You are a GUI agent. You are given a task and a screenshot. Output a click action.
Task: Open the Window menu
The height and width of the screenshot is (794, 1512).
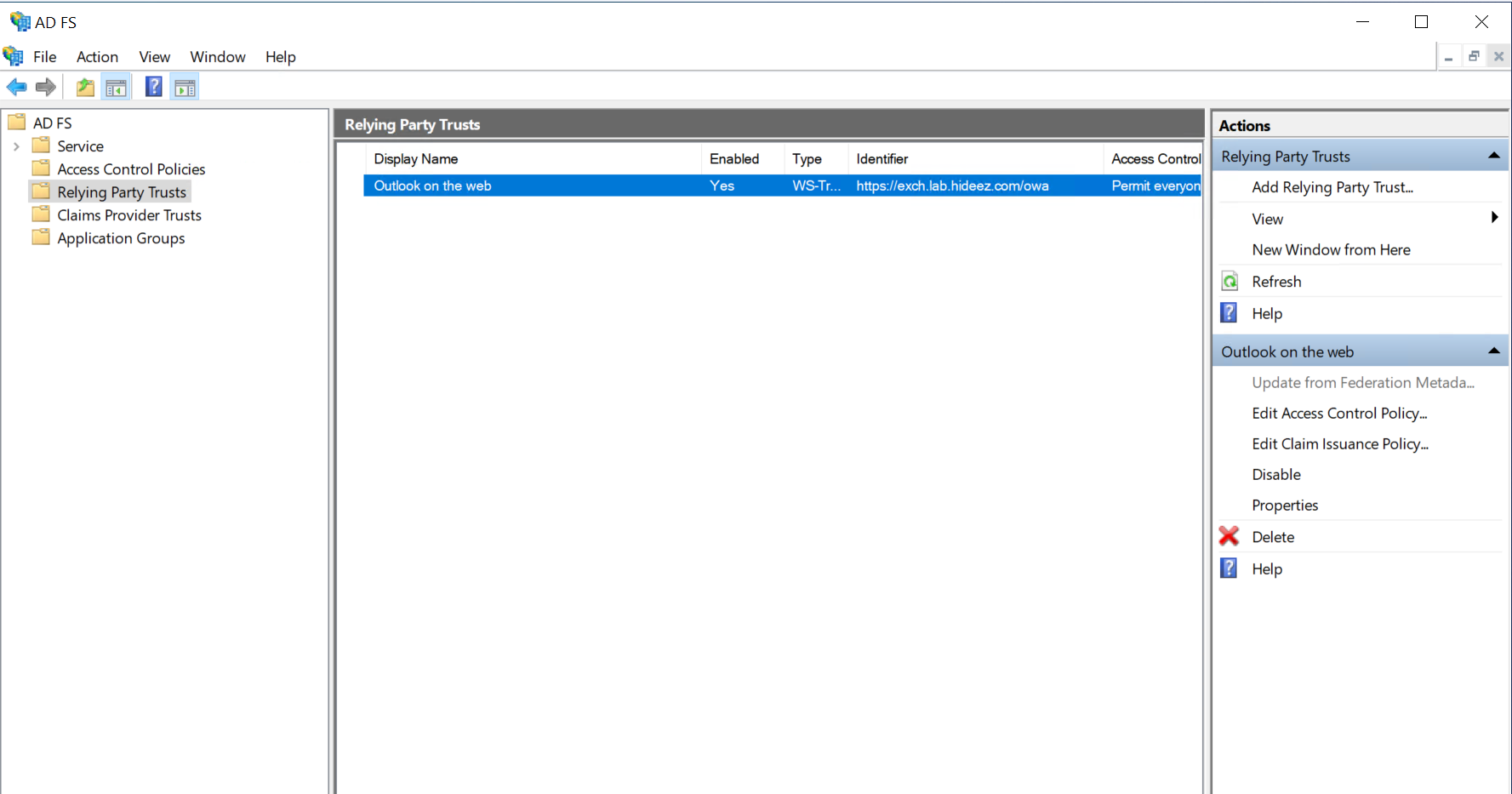coord(218,57)
